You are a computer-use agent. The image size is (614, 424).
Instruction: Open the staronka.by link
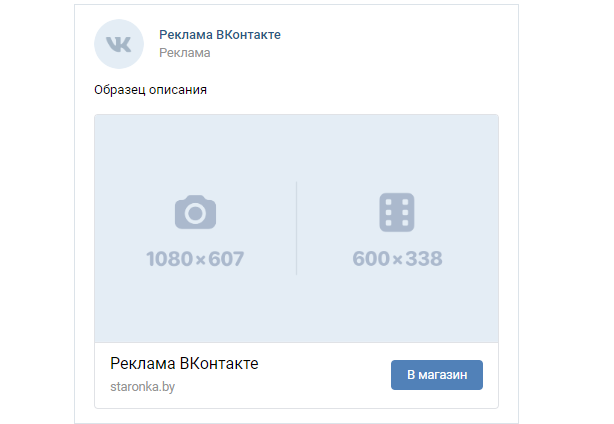pos(143,386)
